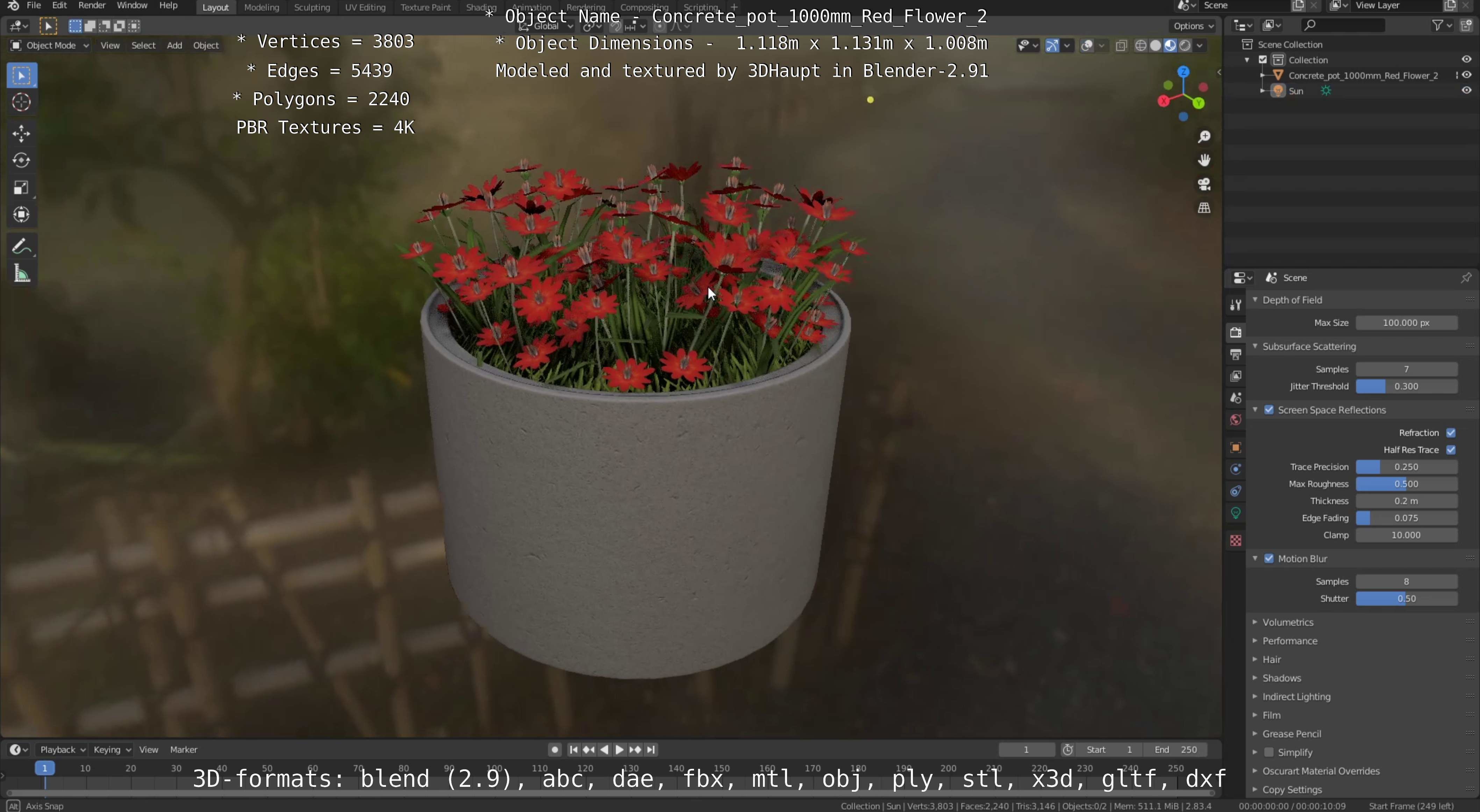Hide the Sun object with eye icon
Image resolution: width=1480 pixels, height=812 pixels.
click(x=1467, y=91)
